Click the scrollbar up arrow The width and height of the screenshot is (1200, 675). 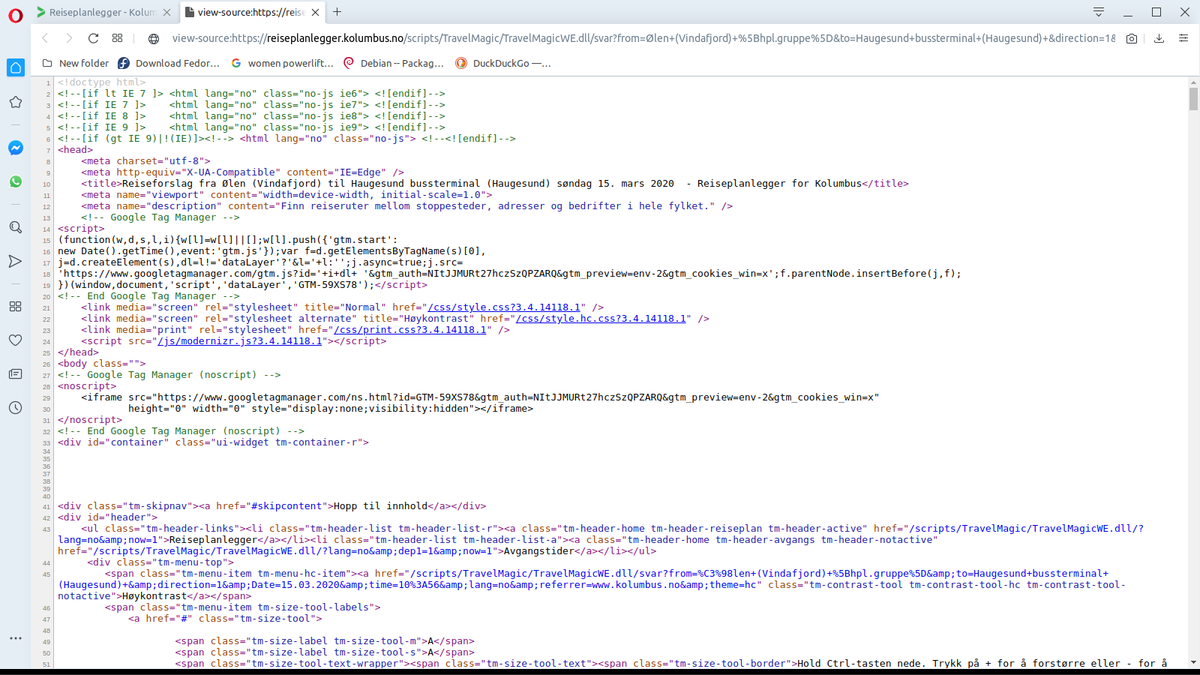coord(1193,81)
